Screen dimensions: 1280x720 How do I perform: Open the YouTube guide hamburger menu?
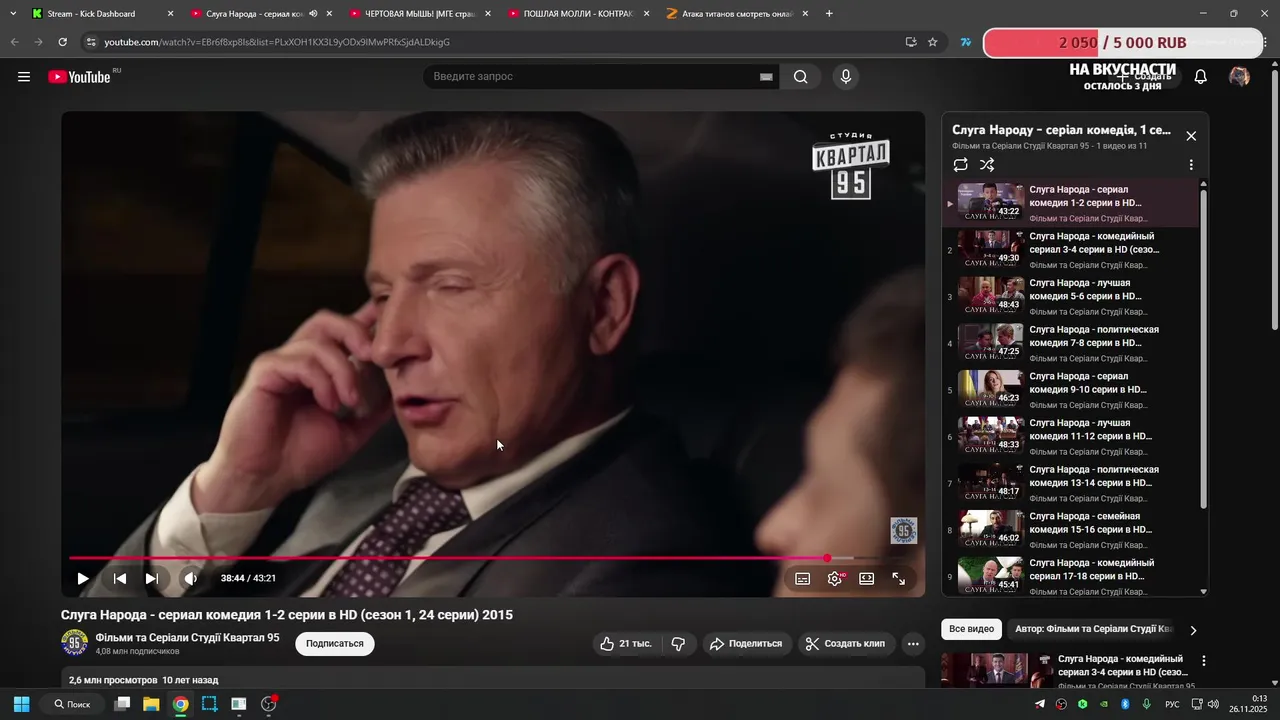tap(24, 77)
